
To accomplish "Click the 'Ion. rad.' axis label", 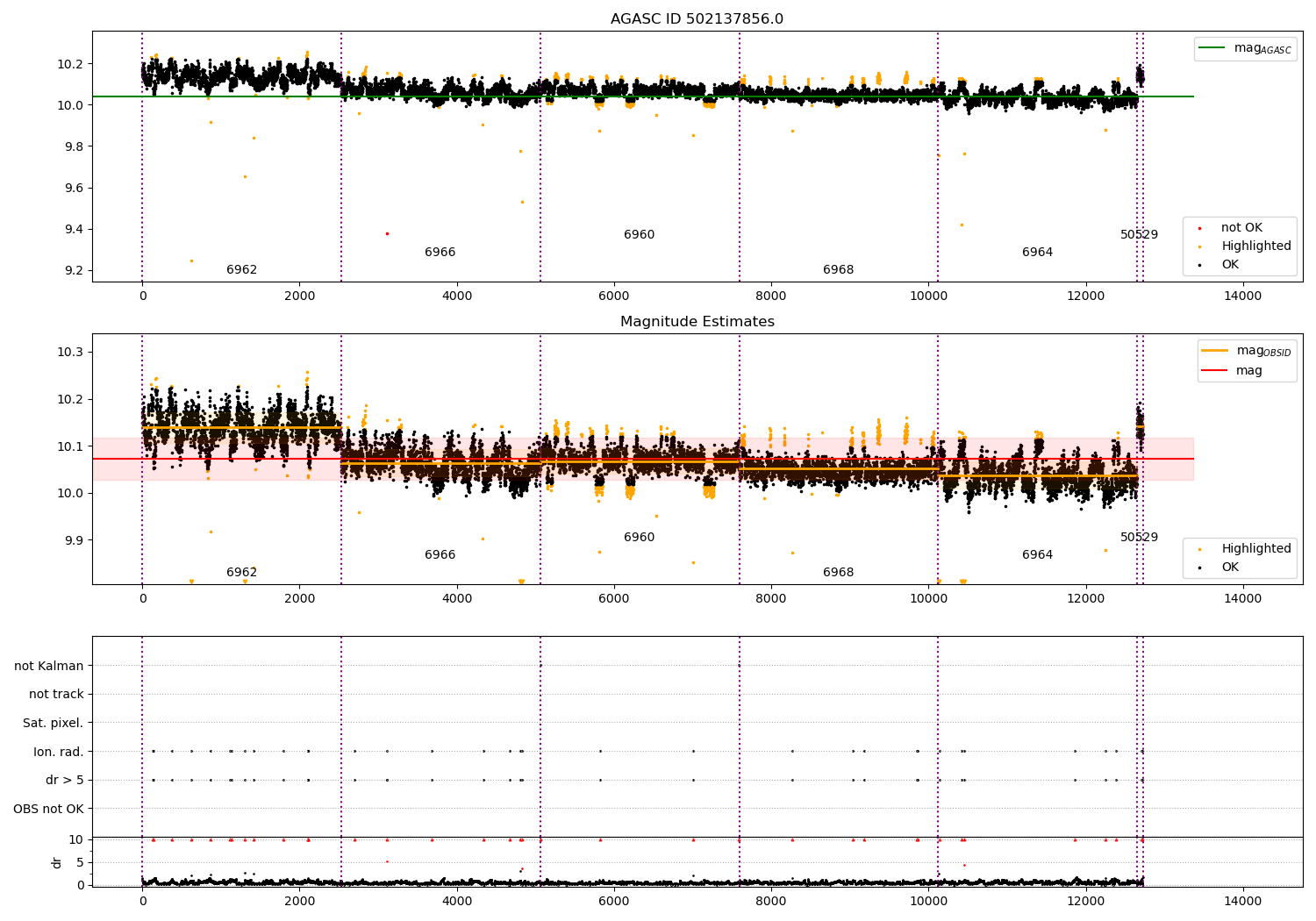I will (x=59, y=752).
